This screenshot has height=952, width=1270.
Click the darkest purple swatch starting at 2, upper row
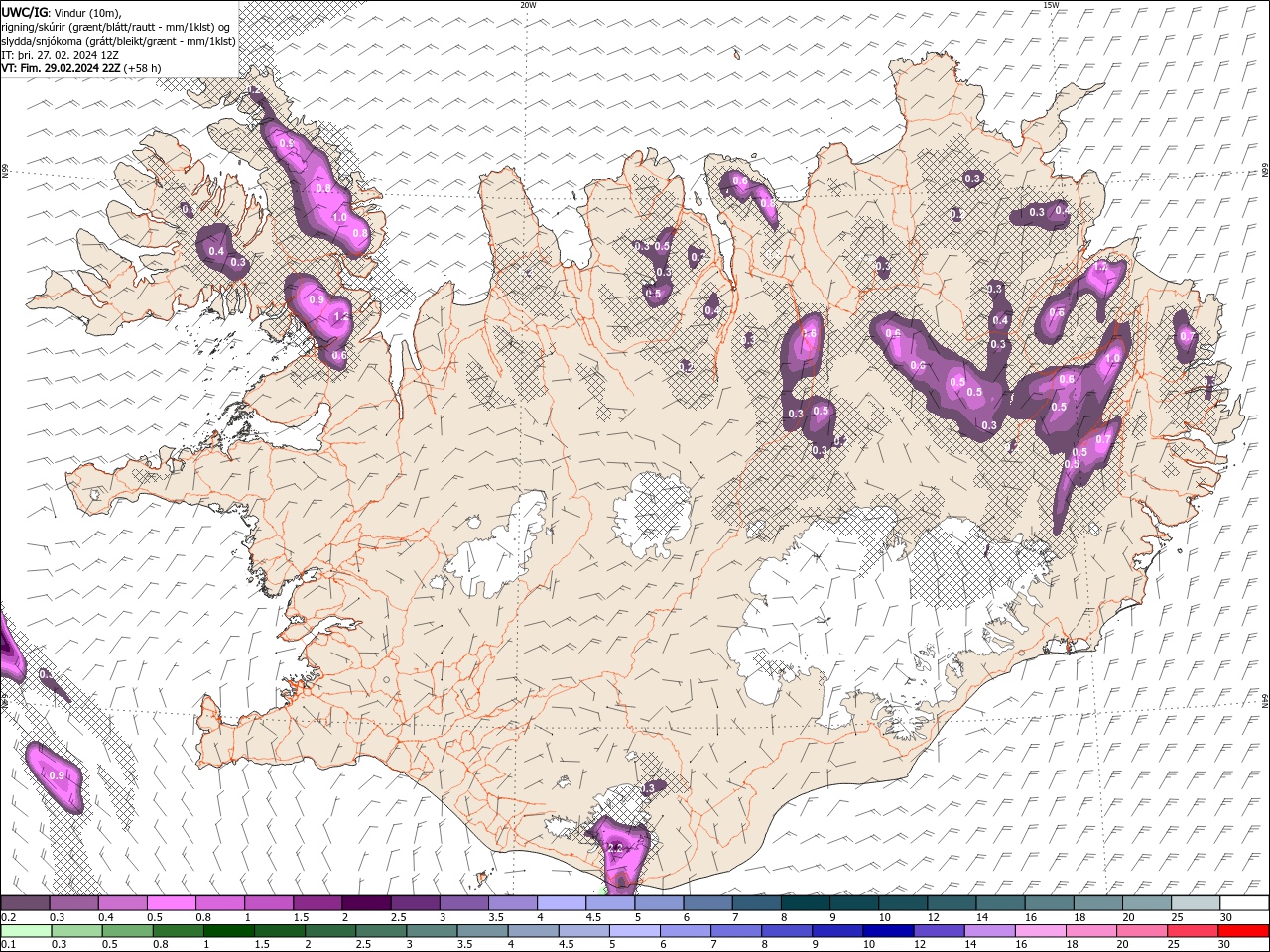(x=366, y=903)
